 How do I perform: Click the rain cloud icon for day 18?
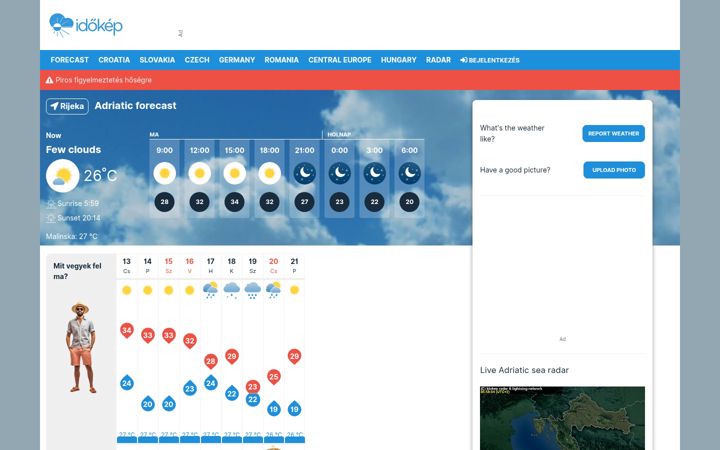click(231, 290)
